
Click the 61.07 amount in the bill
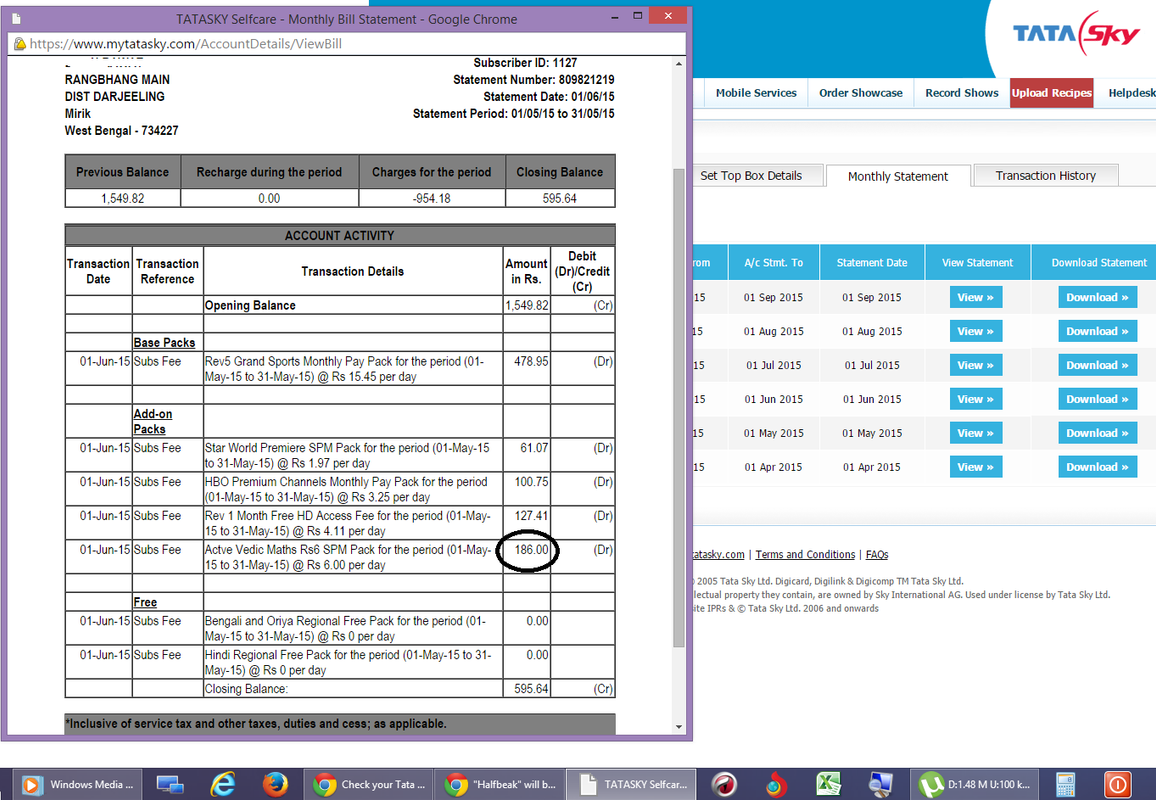pos(534,448)
